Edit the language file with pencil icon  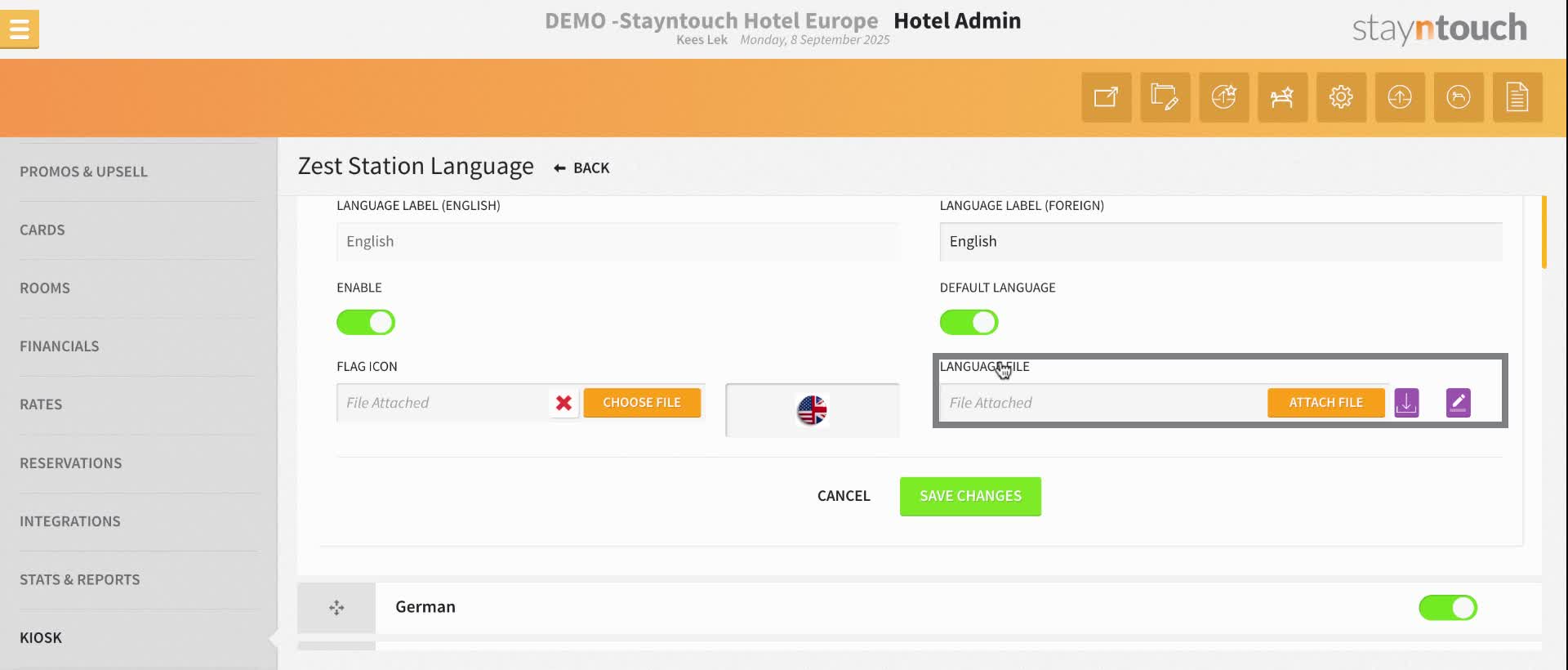pos(1458,403)
